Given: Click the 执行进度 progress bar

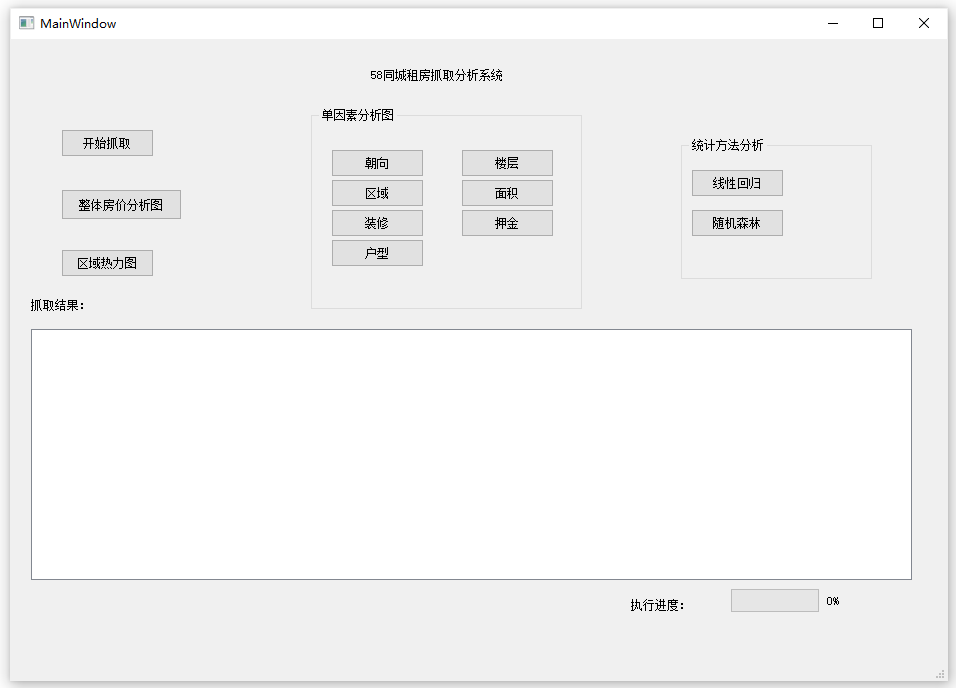Looking at the screenshot, I should [x=775, y=601].
